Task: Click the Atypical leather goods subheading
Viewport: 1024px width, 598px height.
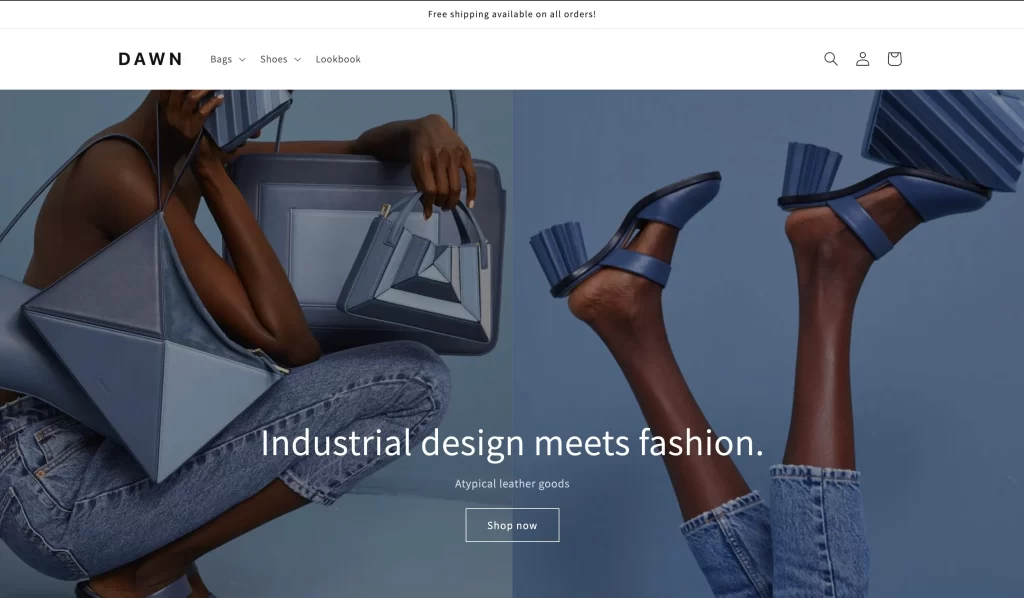Action: tap(512, 484)
